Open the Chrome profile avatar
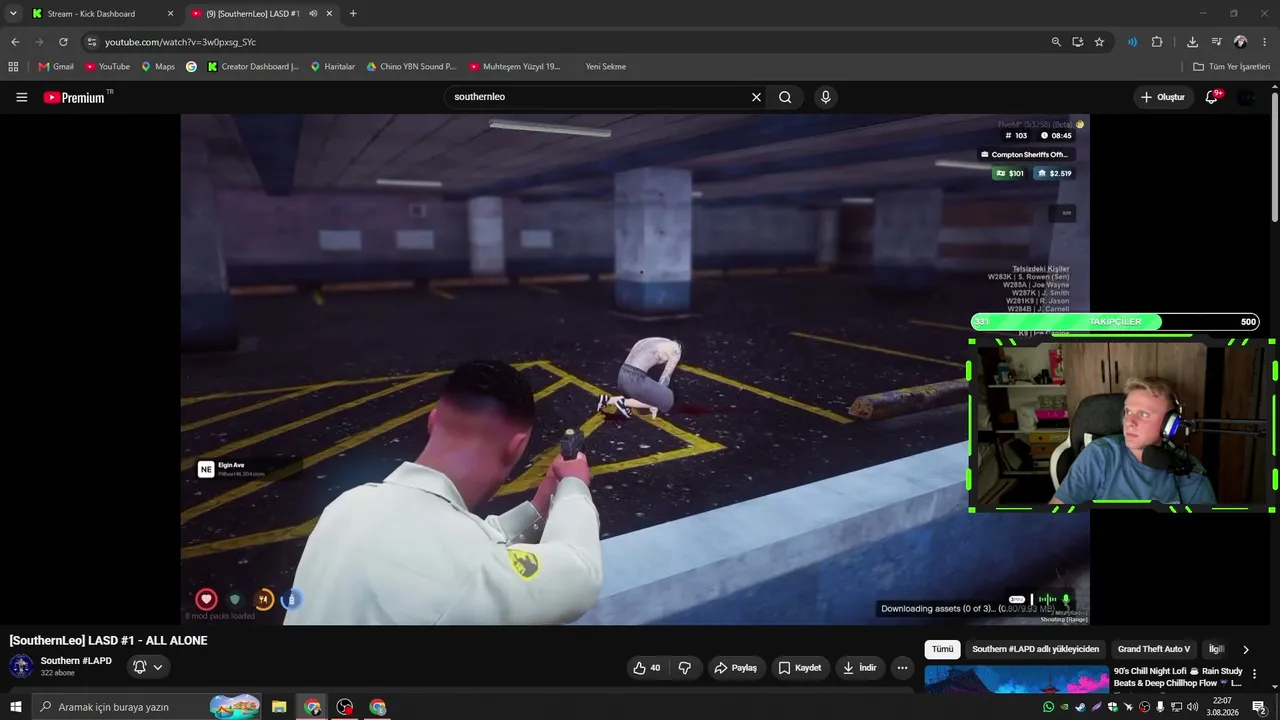Screen dimensions: 1280x720 pyautogui.click(x=1240, y=42)
